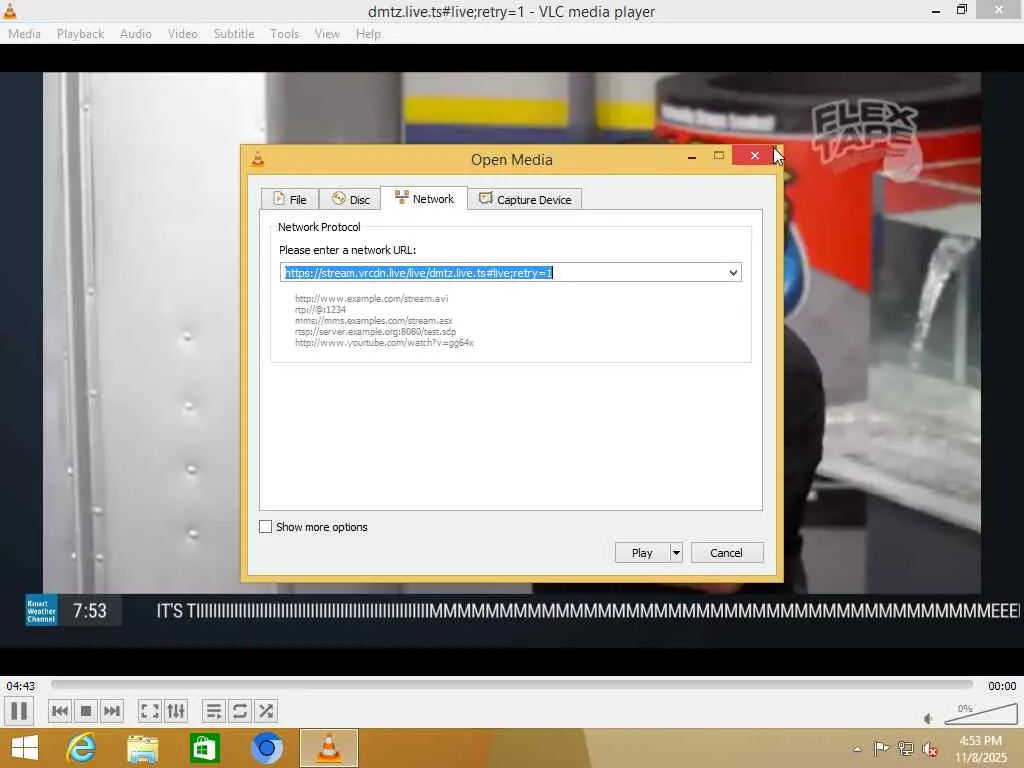Skip to previous media item
Viewport: 1024px width, 768px height.
(59, 711)
